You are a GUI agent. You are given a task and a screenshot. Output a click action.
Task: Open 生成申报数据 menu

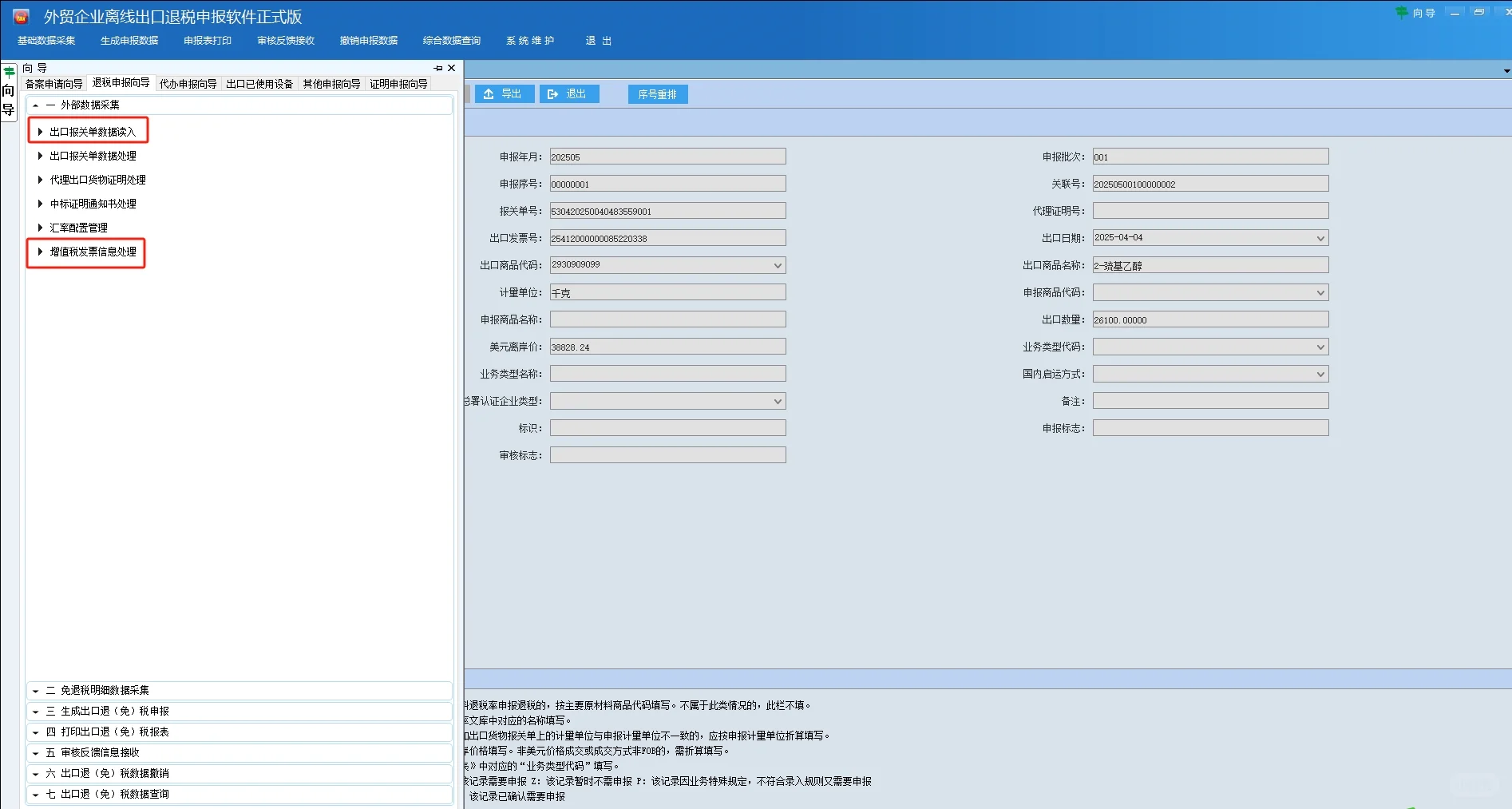pyautogui.click(x=129, y=41)
